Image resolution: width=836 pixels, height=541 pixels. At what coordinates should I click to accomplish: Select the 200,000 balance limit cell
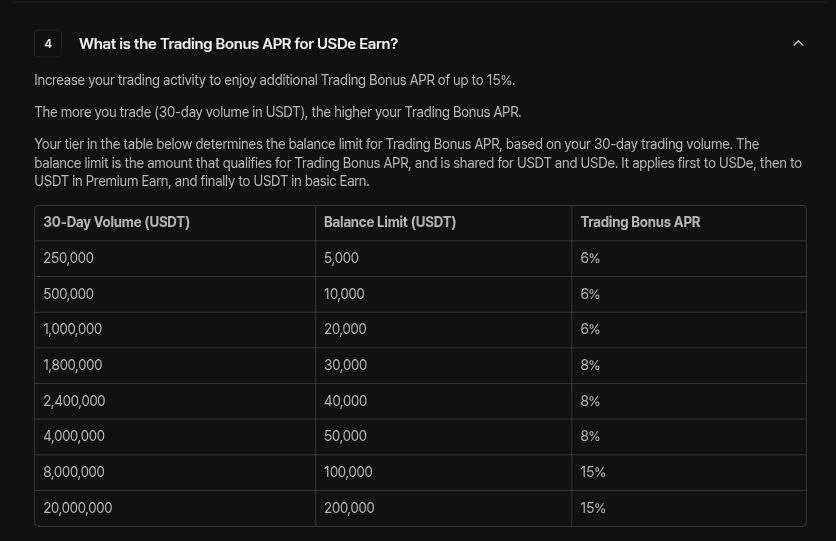349,508
